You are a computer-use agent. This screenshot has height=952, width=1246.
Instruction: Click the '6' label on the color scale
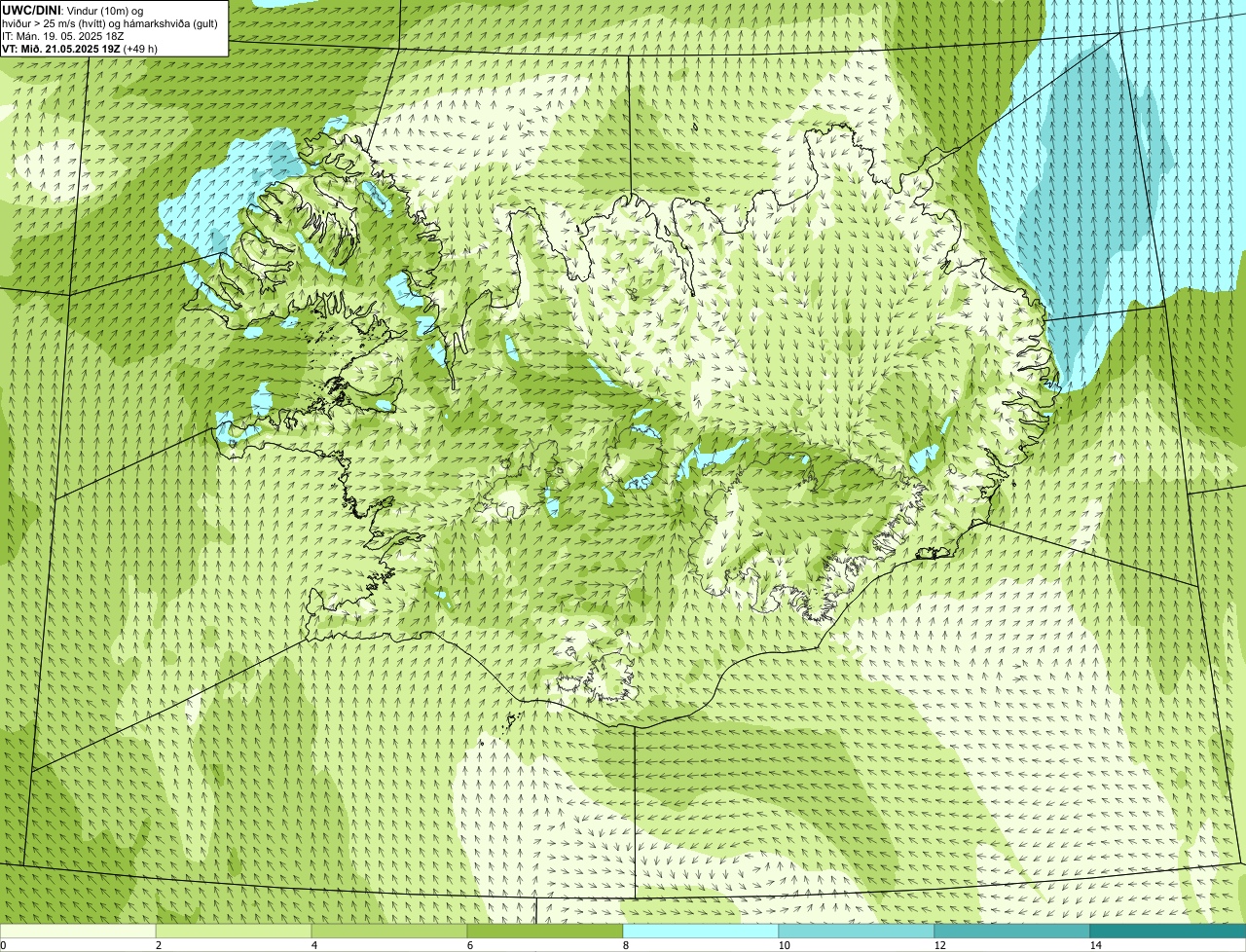click(x=468, y=945)
